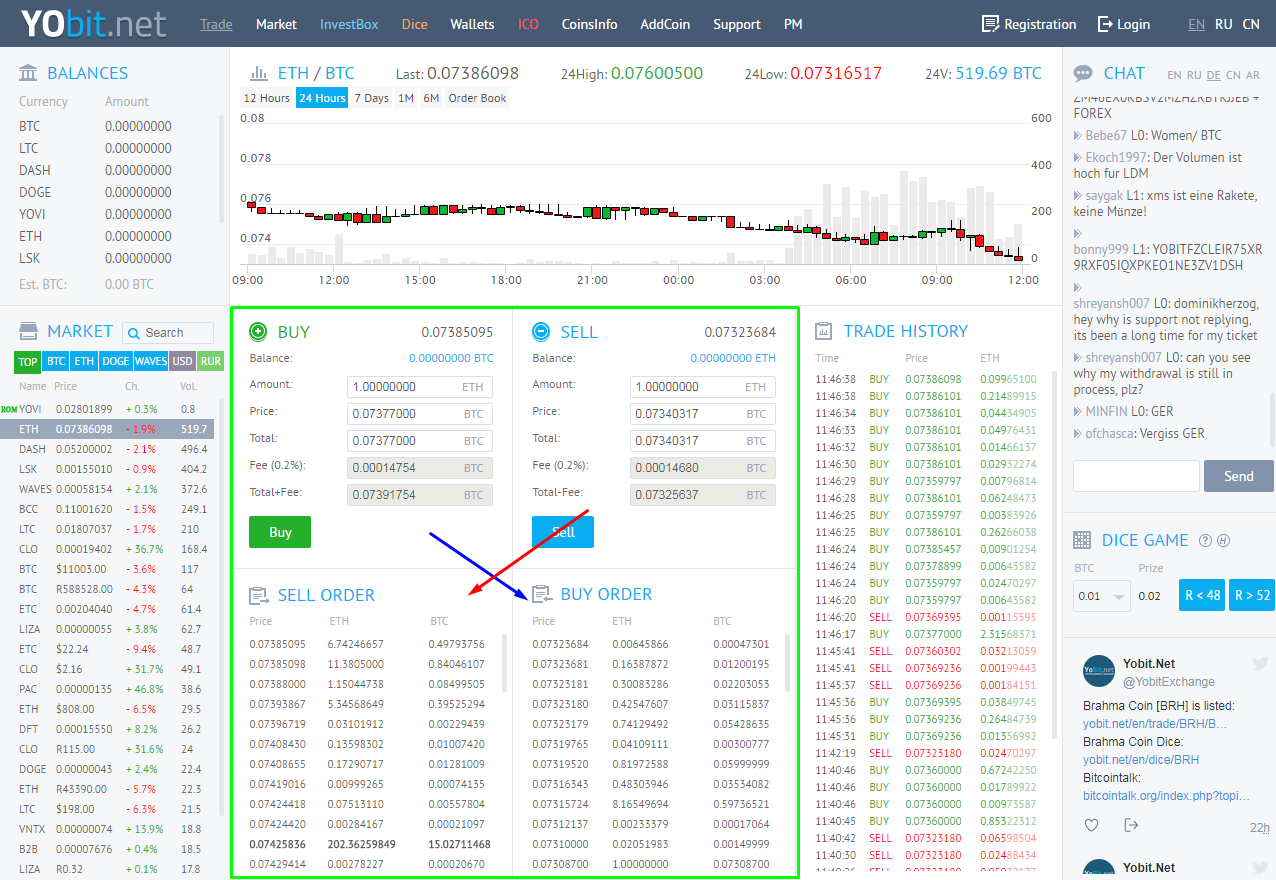Open Support in the top navigation
Viewport: 1276px width, 880px height.
(737, 24)
